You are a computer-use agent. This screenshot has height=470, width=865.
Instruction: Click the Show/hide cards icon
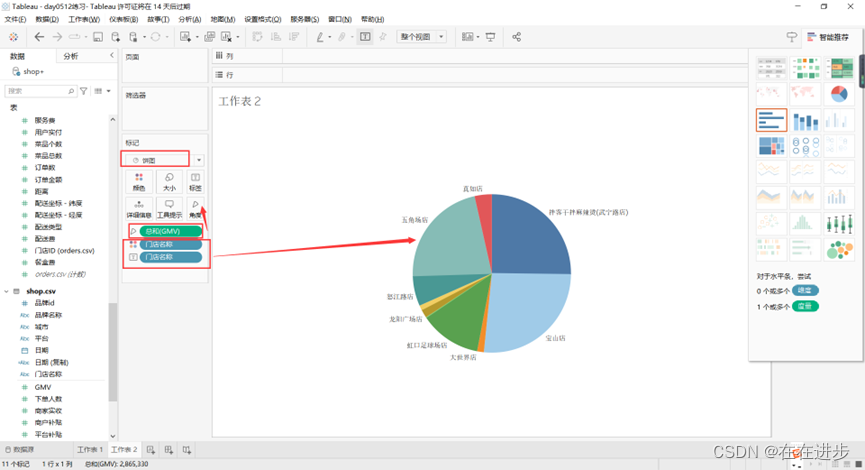[467, 37]
